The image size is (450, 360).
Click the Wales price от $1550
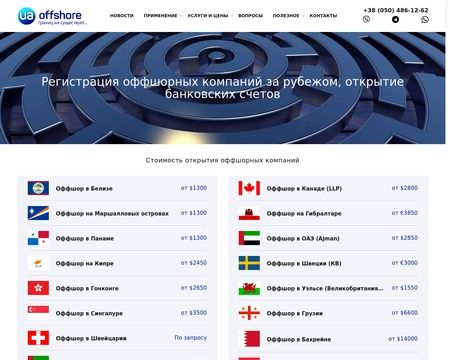(405, 288)
